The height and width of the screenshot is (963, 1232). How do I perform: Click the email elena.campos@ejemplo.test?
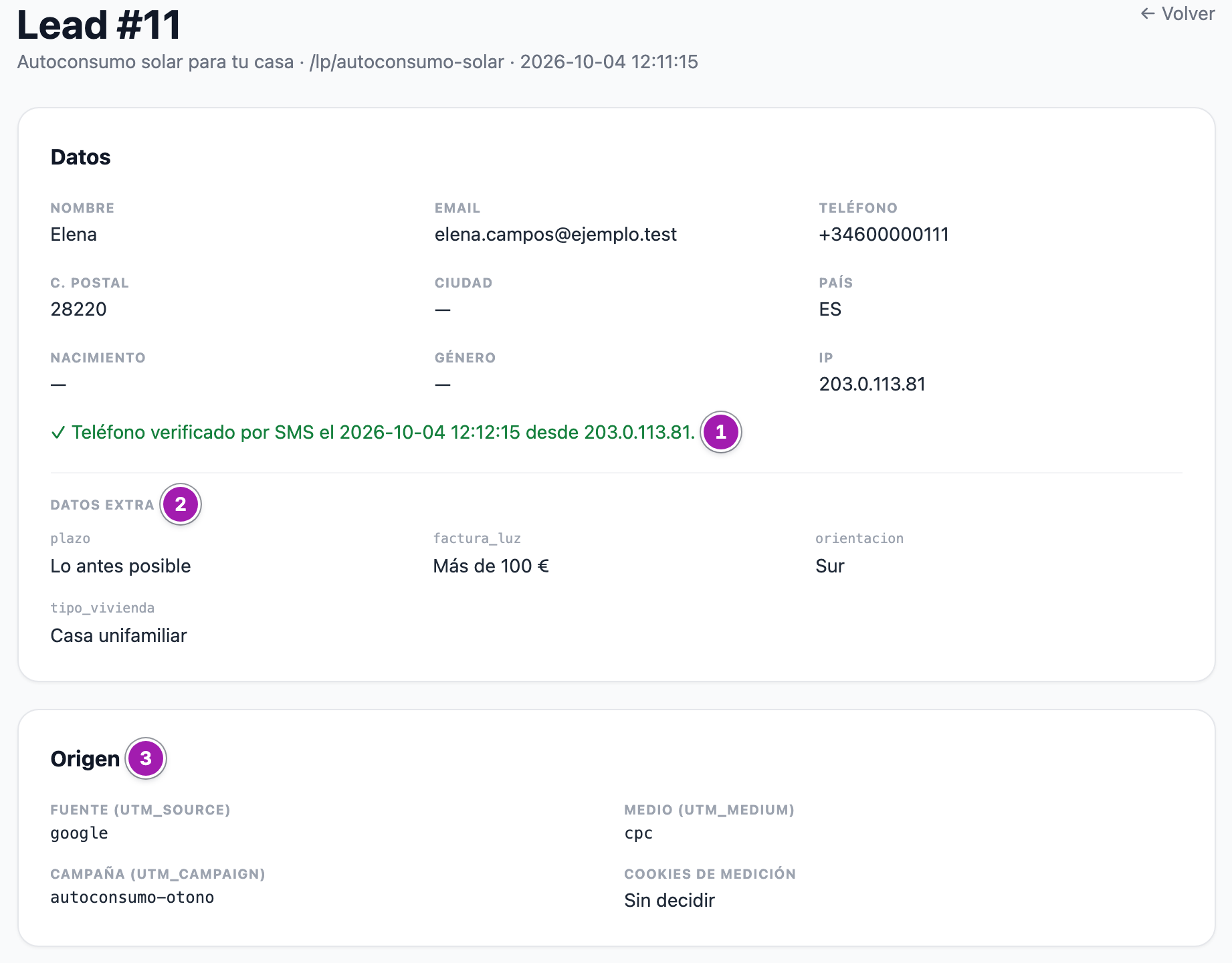click(555, 235)
